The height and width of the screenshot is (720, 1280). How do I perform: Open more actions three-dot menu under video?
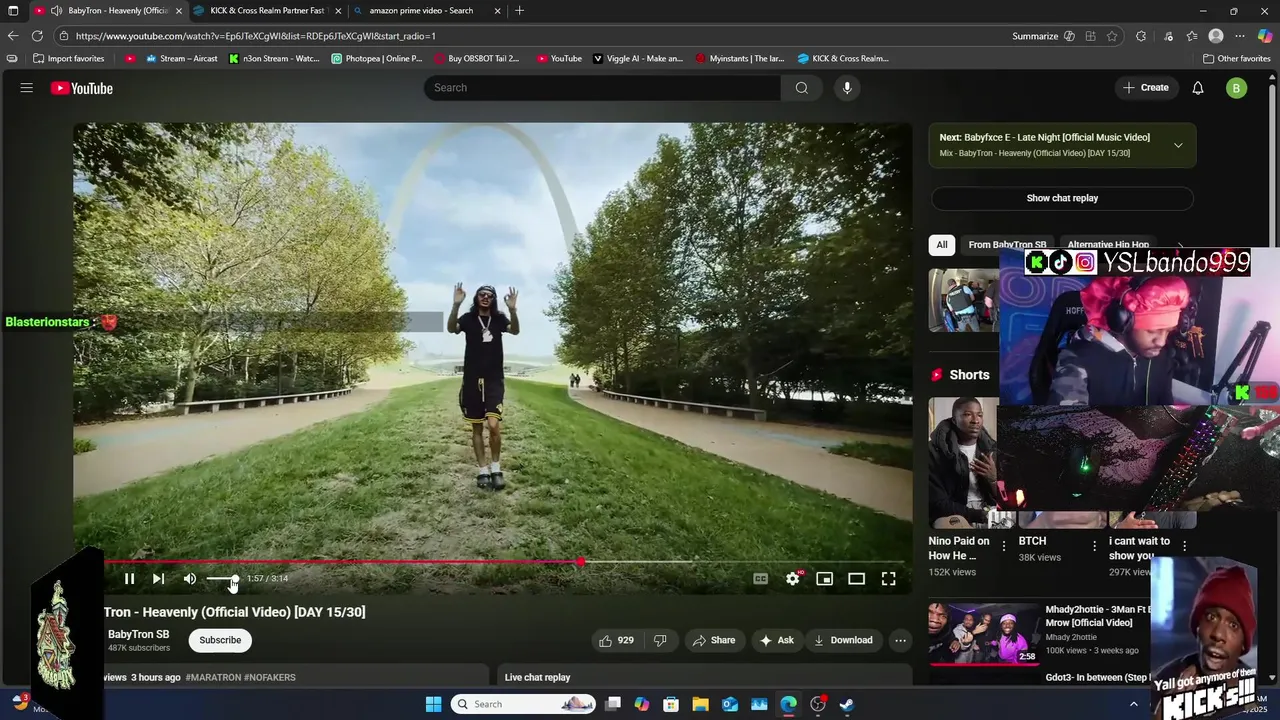(900, 640)
